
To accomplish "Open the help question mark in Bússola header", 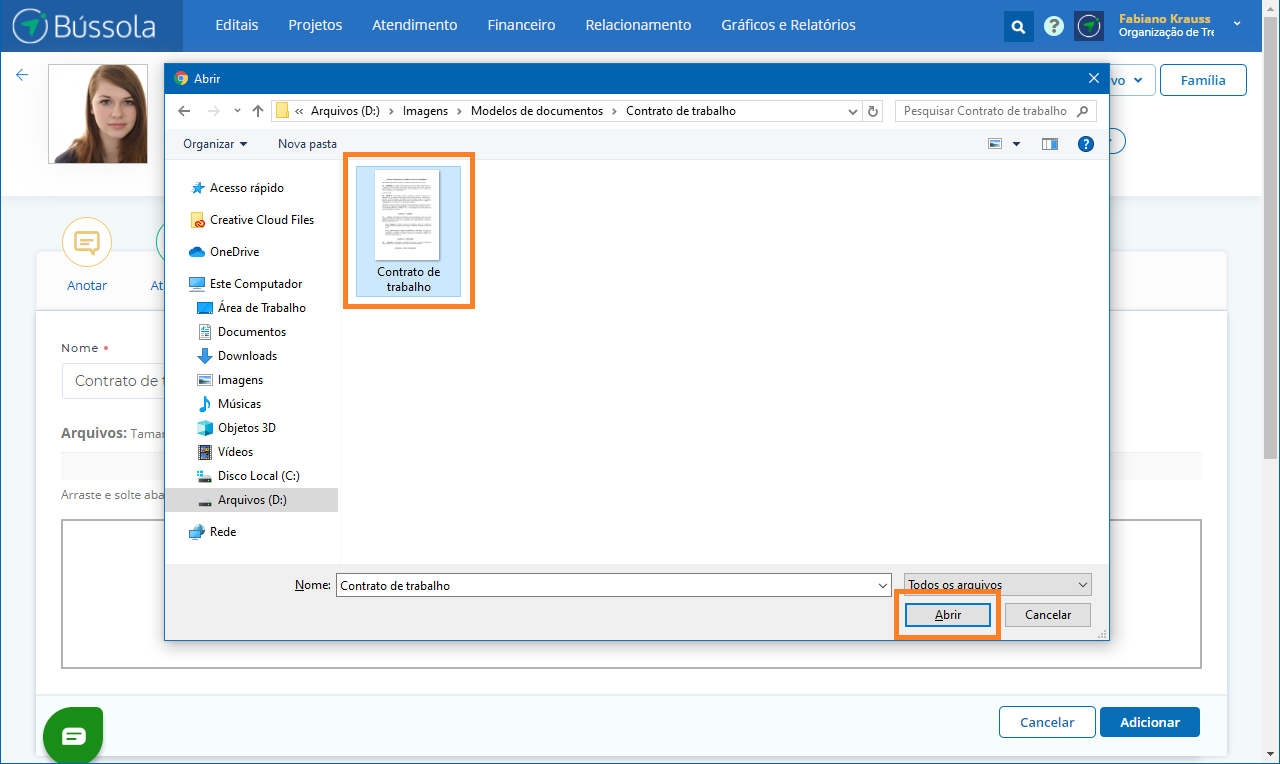I will click(1054, 26).
